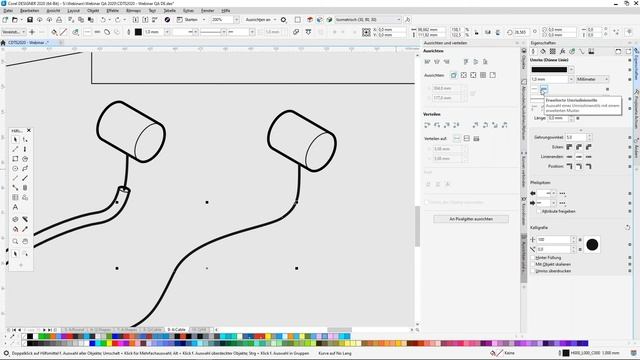Image resolution: width=640 pixels, height=360 pixels.
Task: Open the transparency checker tab in Eigenschaften
Action: (x=553, y=51)
